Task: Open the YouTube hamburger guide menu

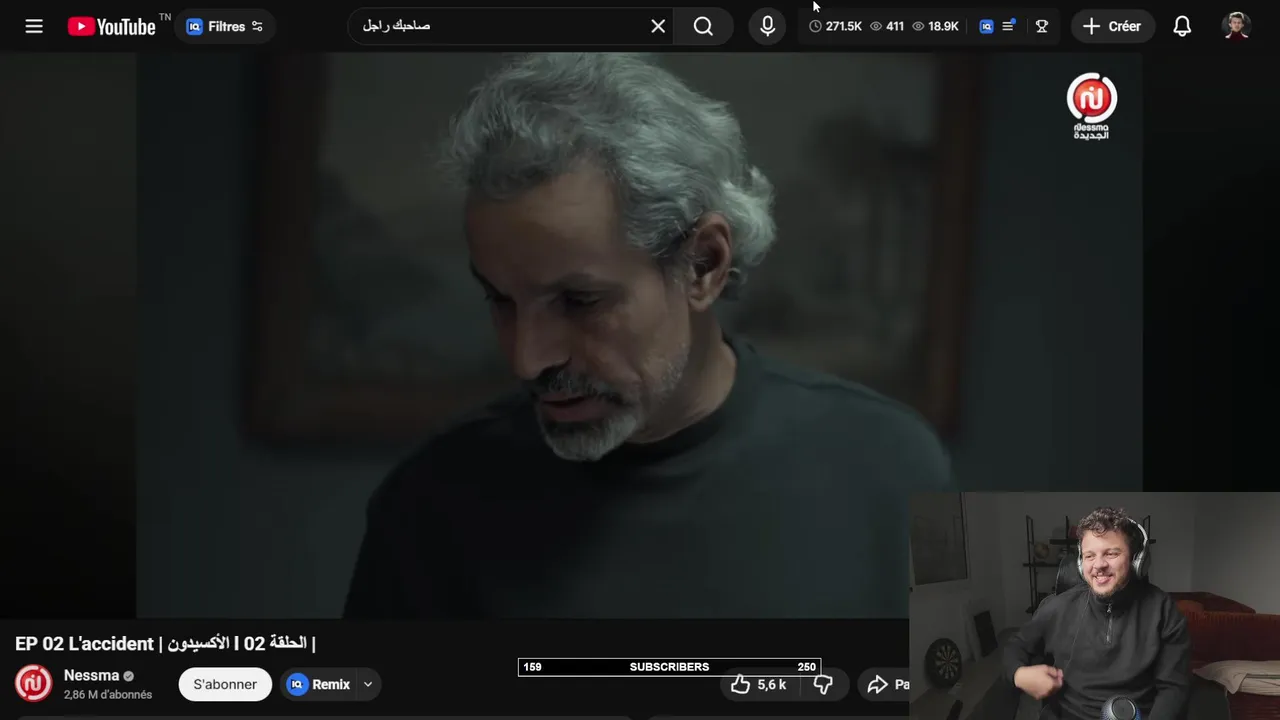Action: tap(34, 26)
